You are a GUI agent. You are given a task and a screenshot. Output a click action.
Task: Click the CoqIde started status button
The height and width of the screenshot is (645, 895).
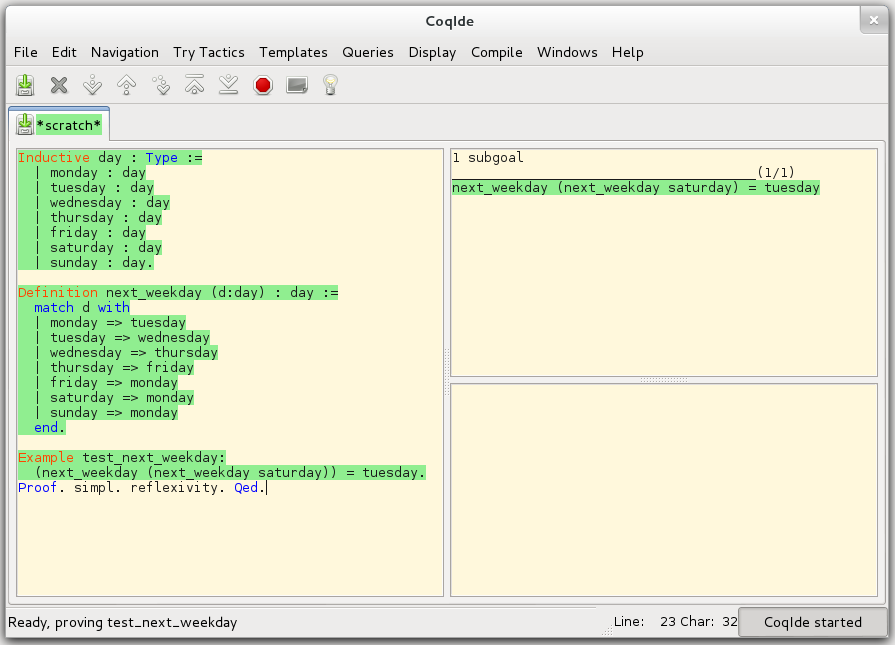pyautogui.click(x=813, y=622)
